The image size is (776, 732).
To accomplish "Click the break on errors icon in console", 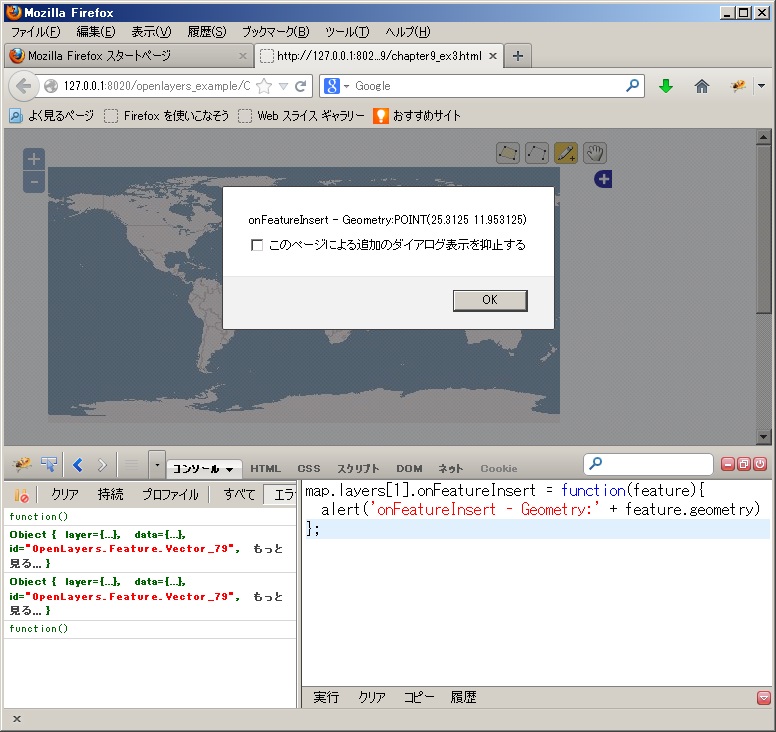I will [21, 495].
